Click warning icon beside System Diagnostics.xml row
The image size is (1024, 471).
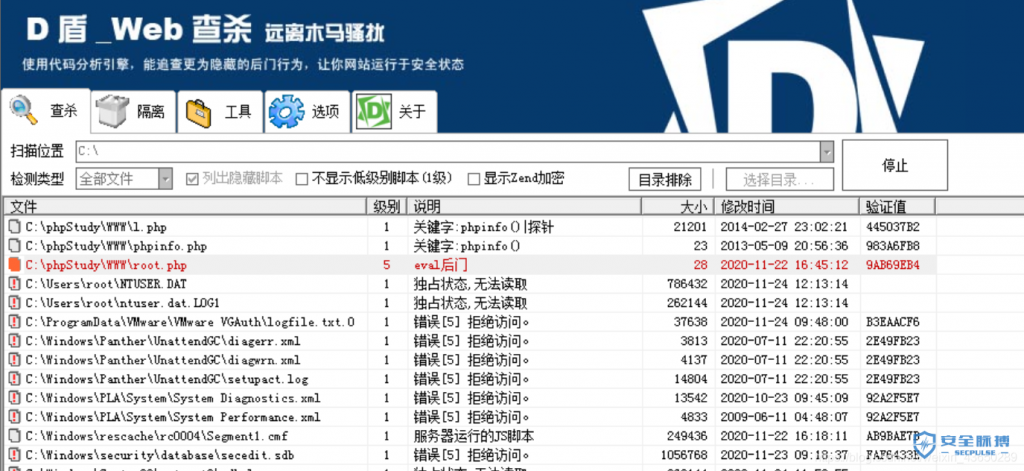tap(14, 398)
